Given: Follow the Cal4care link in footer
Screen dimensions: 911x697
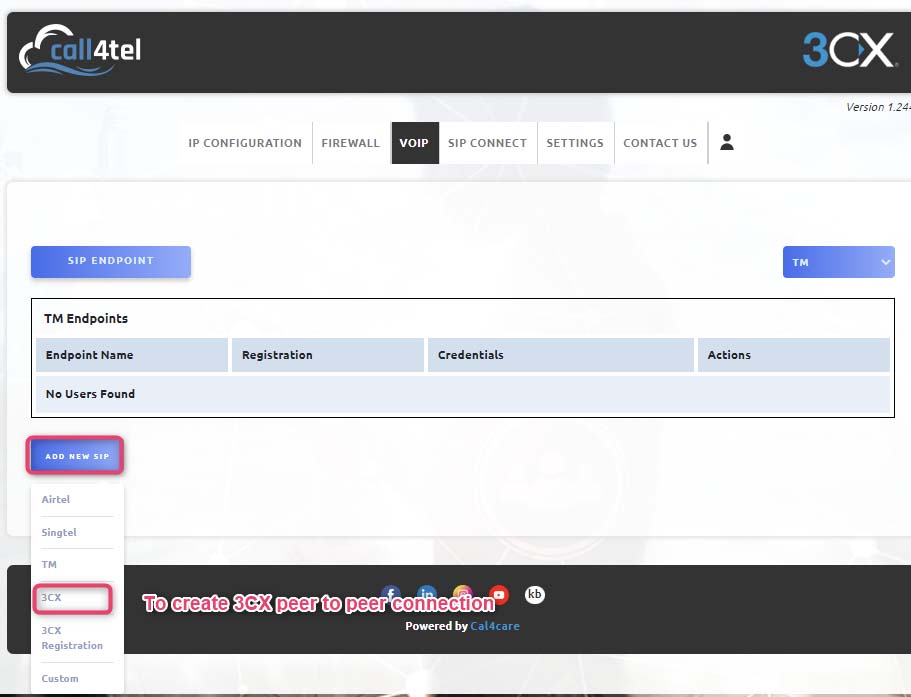Looking at the screenshot, I should (x=495, y=626).
